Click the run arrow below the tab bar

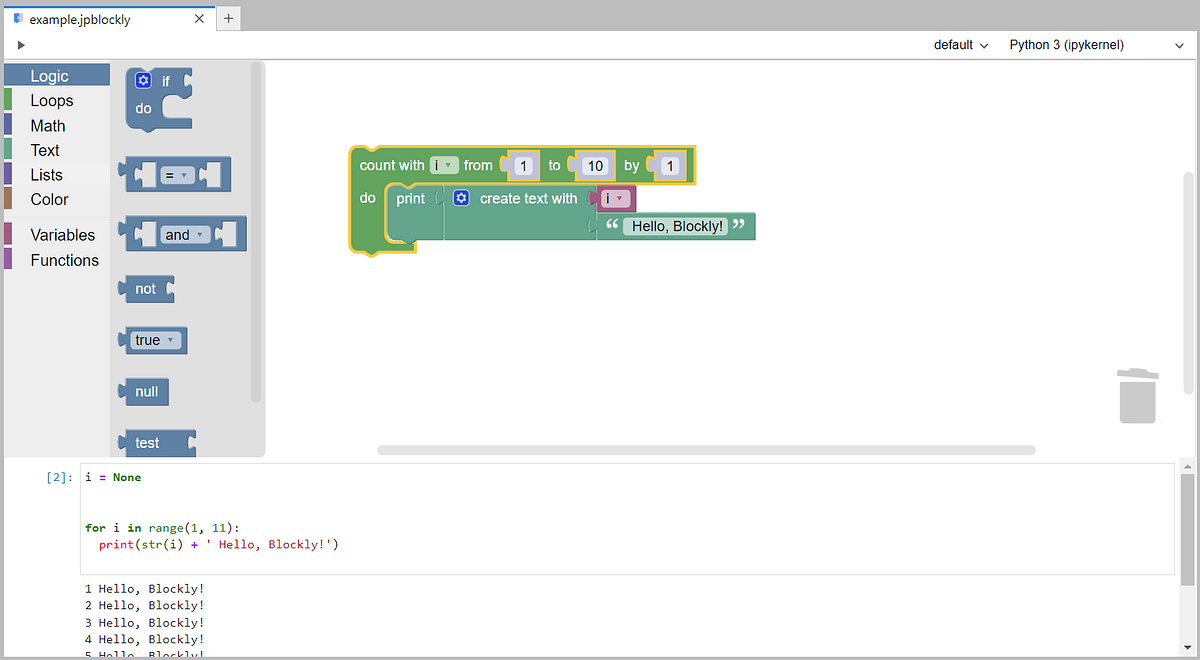[x=20, y=44]
